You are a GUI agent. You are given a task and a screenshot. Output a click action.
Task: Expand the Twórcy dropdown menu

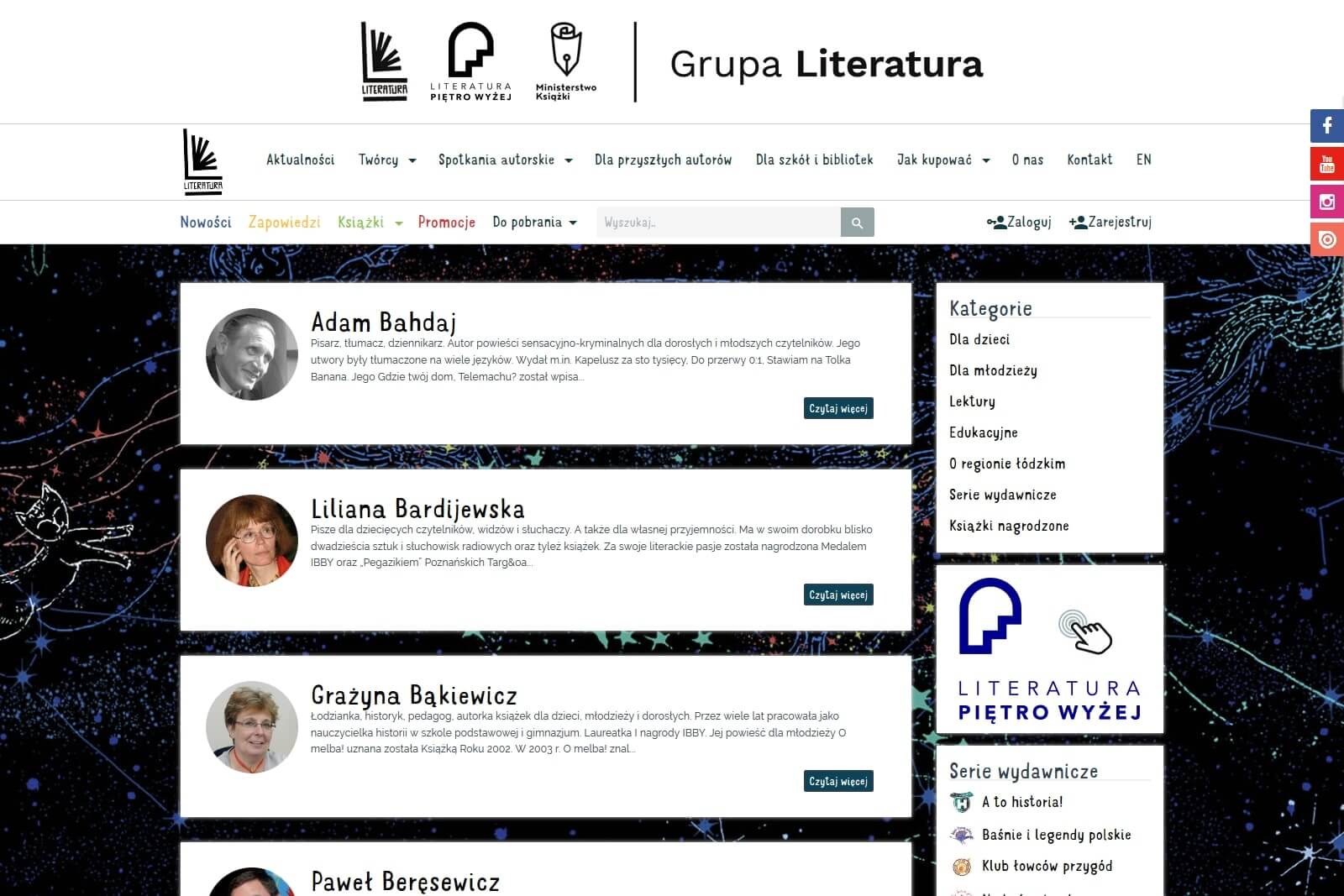[x=387, y=160]
